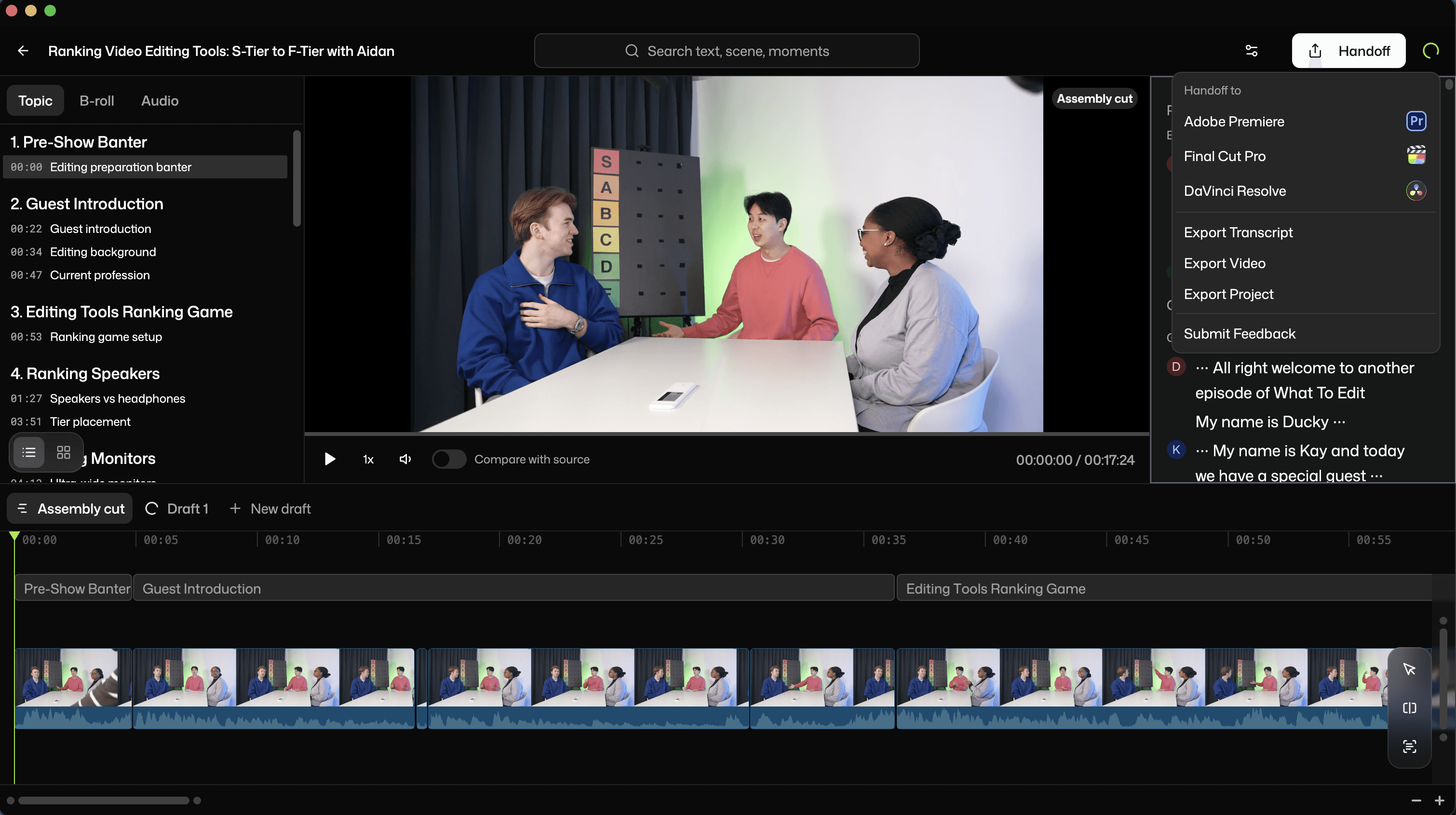Click the back arrow icon

click(x=23, y=51)
